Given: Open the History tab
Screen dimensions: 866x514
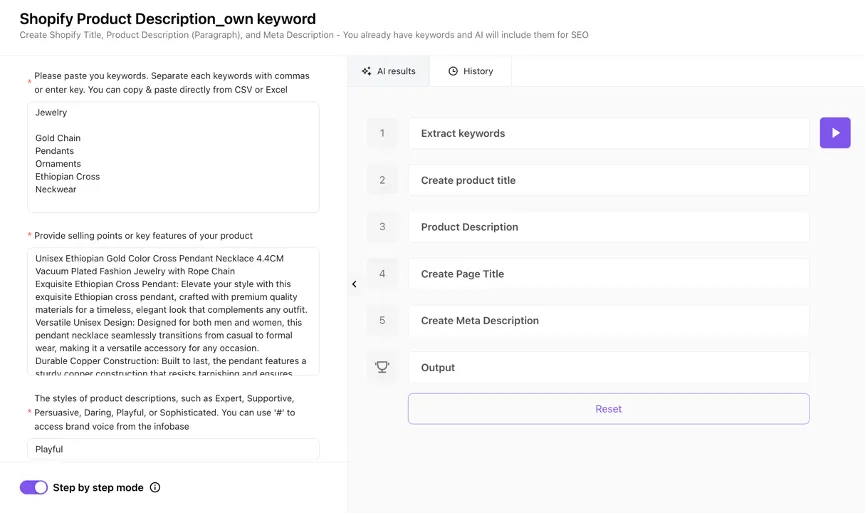Looking at the screenshot, I should 470,71.
